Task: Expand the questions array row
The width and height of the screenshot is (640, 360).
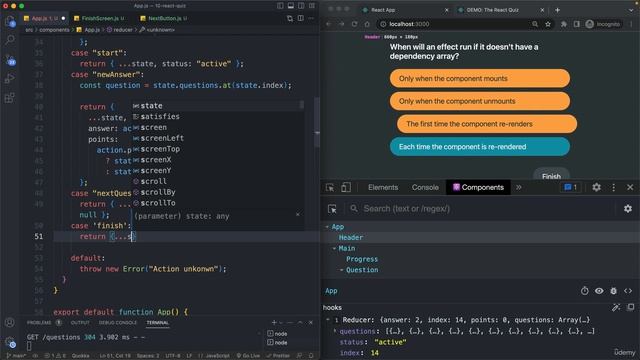Action: (x=335, y=331)
